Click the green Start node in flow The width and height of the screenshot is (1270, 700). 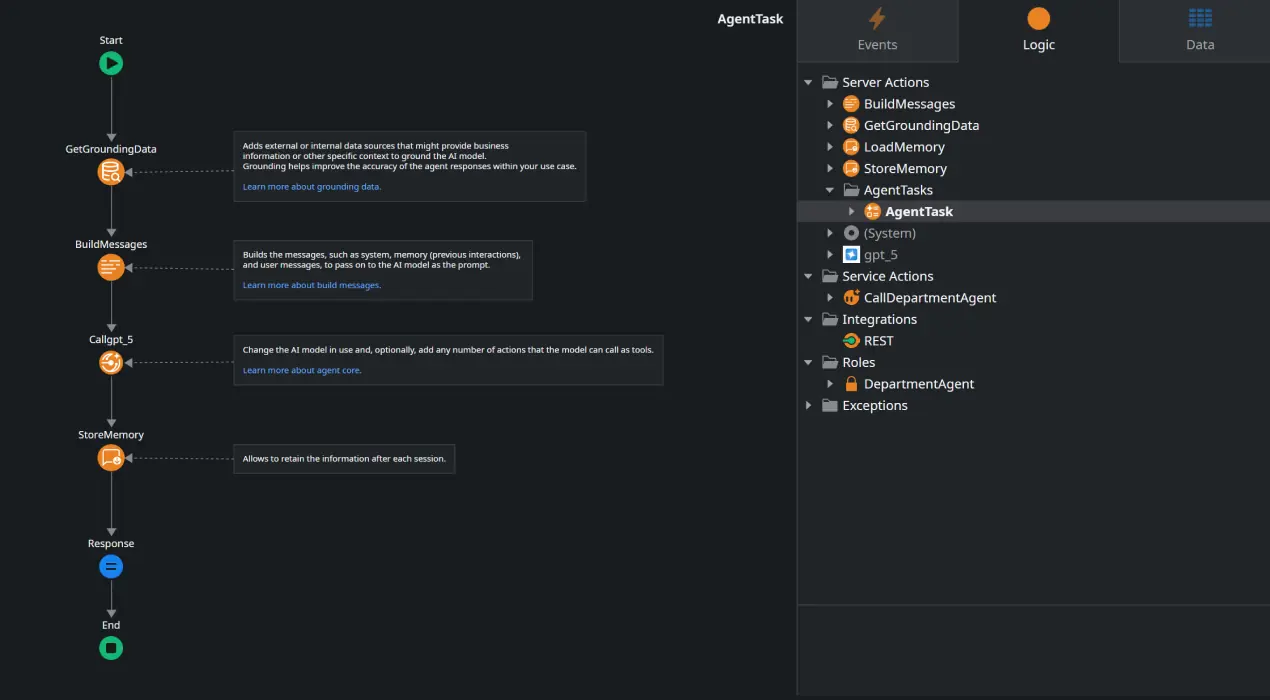(x=111, y=64)
